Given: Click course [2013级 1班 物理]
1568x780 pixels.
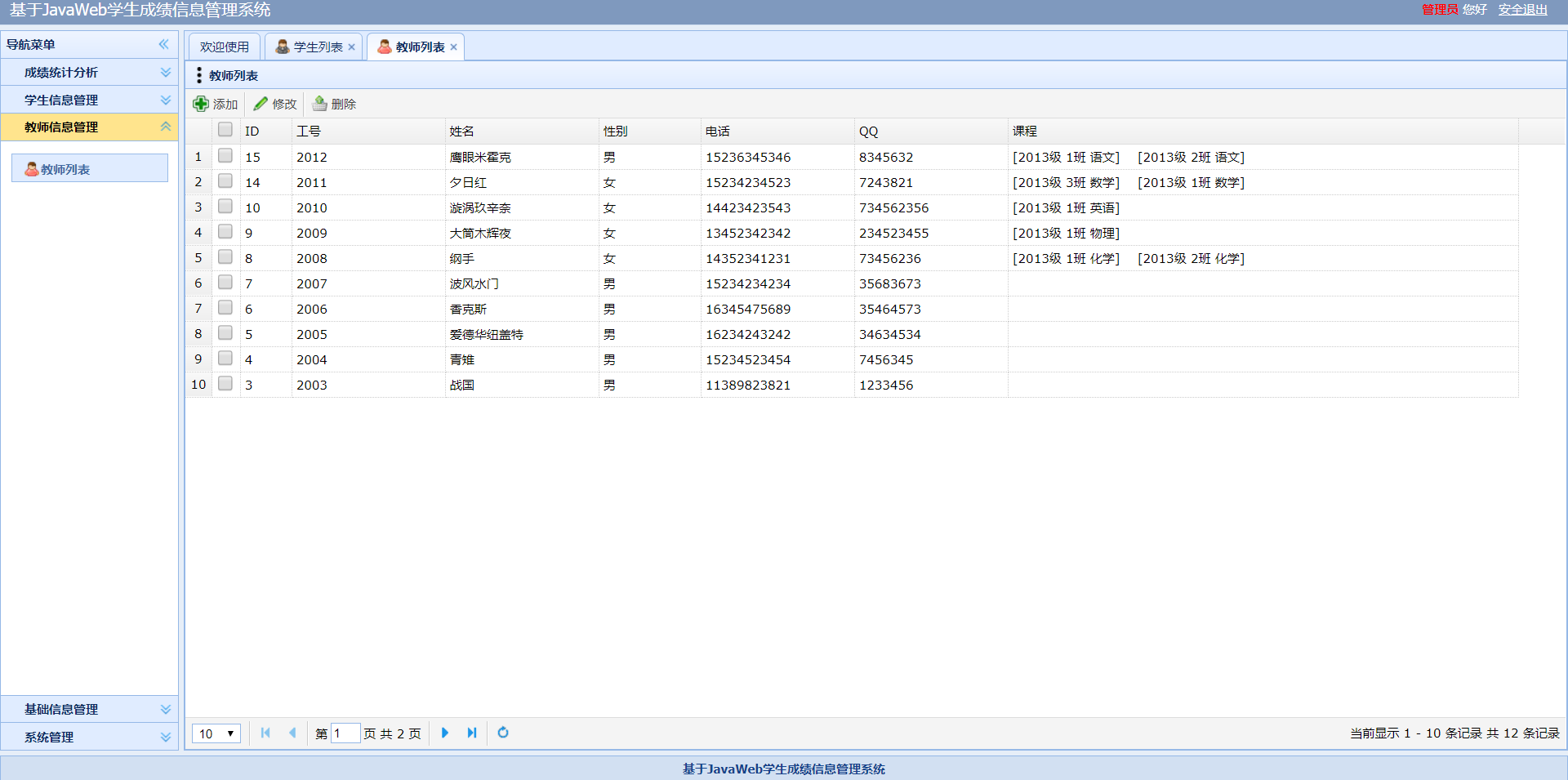Looking at the screenshot, I should tap(1067, 233).
